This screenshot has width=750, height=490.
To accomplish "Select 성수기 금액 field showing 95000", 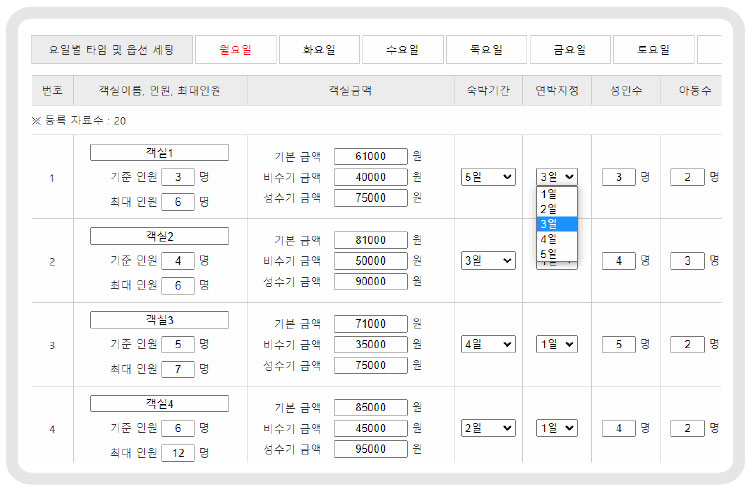I will pos(370,449).
